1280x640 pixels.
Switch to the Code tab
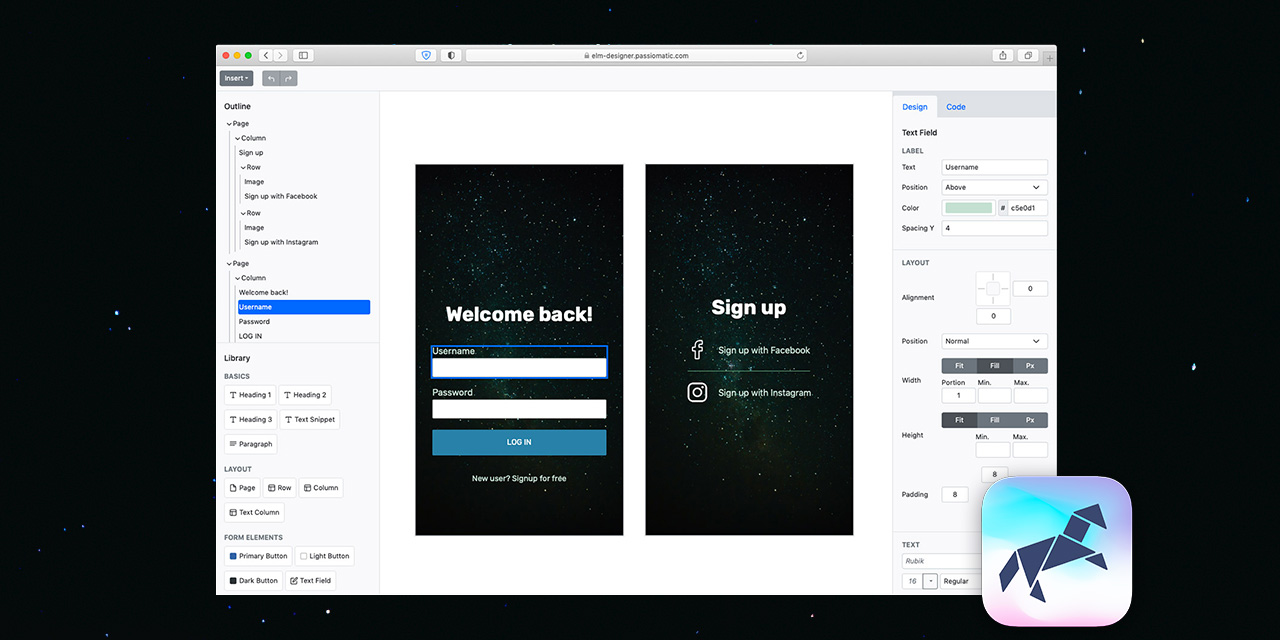click(x=956, y=107)
